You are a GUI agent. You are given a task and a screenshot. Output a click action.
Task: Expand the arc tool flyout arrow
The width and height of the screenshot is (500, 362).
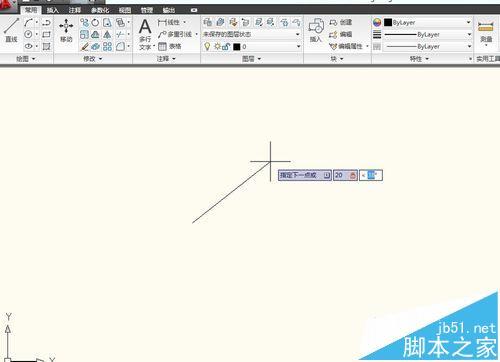coord(37,23)
